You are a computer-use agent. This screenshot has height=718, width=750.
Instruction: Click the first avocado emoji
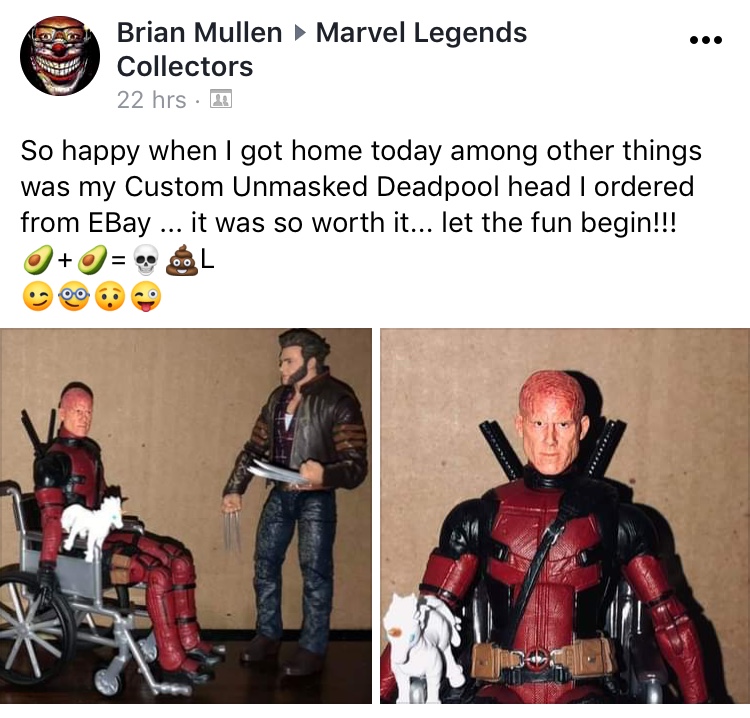click(38, 260)
